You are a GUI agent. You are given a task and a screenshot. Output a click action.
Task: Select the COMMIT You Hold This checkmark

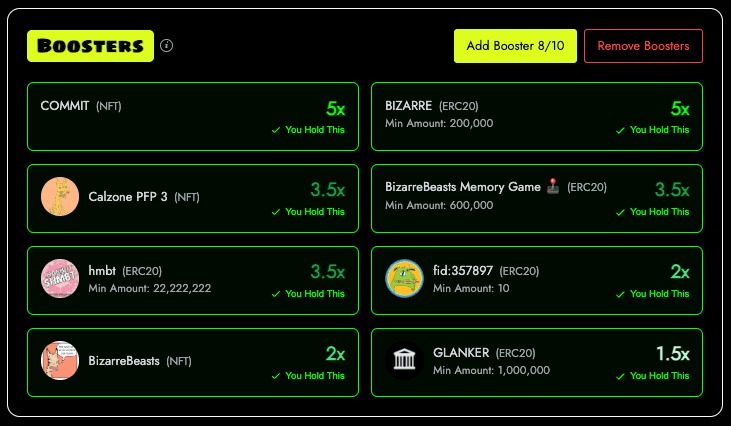[276, 130]
